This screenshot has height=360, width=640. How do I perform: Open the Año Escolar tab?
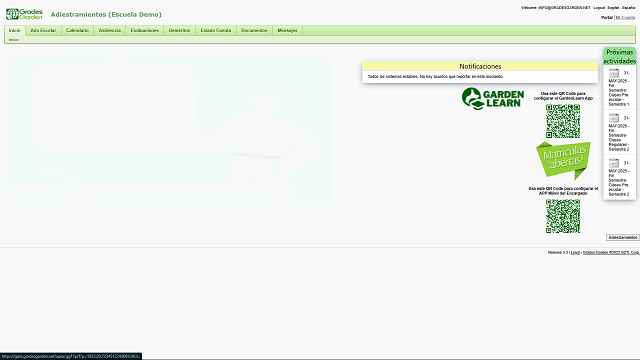tap(43, 30)
